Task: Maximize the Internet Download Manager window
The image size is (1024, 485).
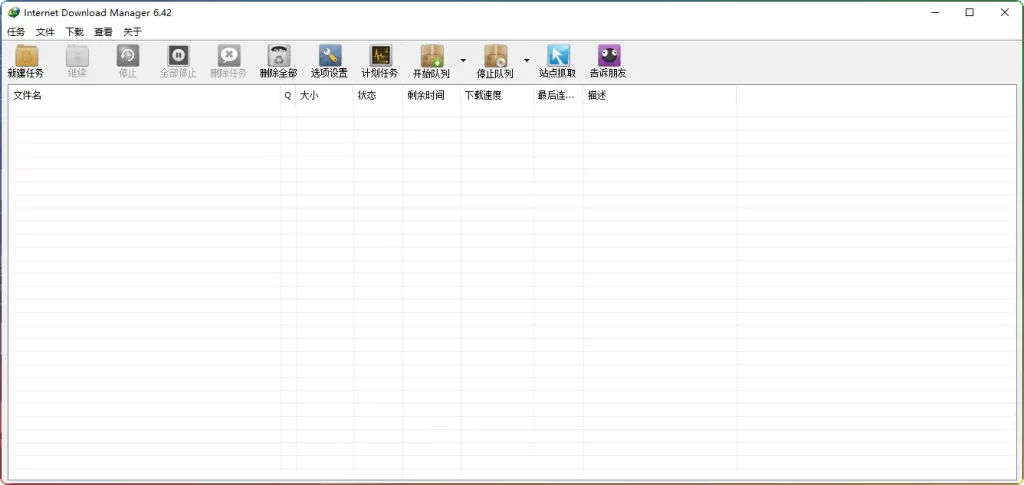Action: coord(970,12)
